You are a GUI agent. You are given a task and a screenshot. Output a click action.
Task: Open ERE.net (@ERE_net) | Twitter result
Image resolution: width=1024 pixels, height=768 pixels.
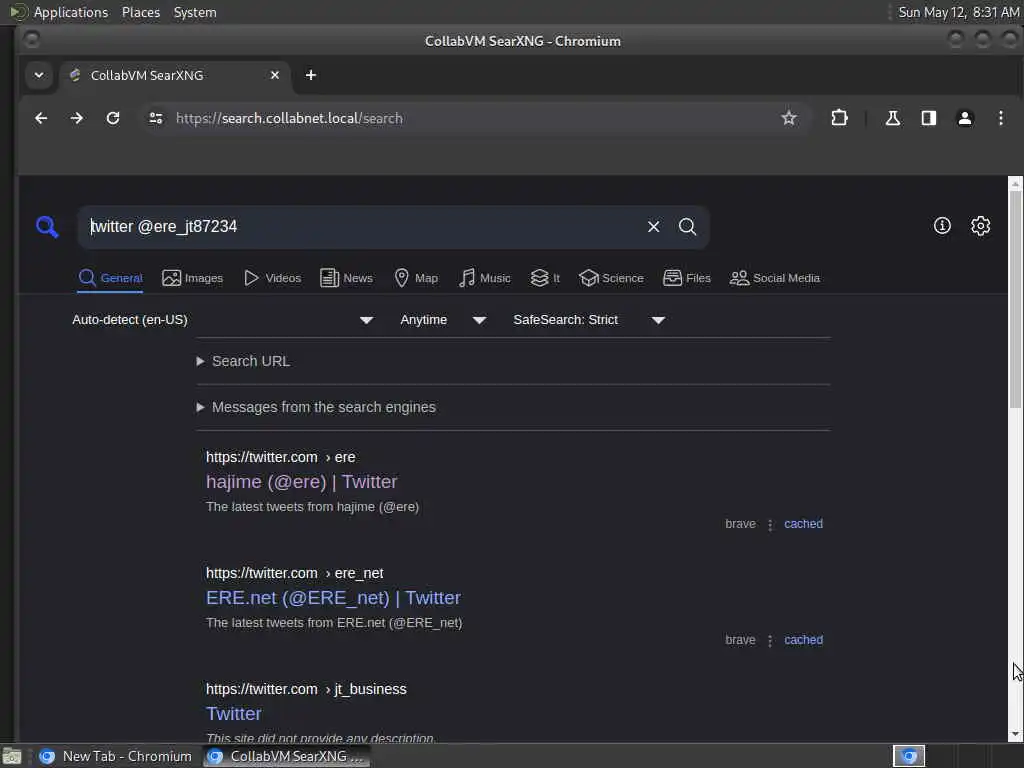pos(333,598)
